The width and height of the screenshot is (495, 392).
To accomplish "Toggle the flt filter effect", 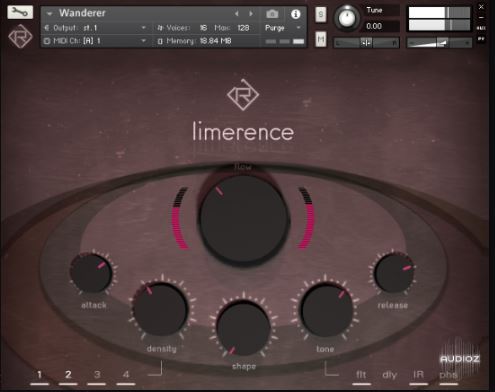I will 361,376.
